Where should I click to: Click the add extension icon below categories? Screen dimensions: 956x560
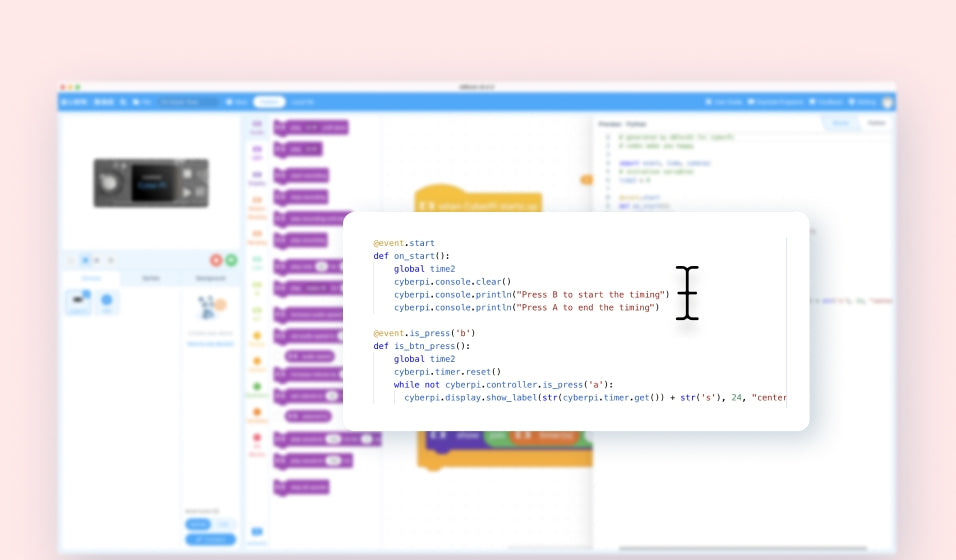pyautogui.click(x=257, y=533)
